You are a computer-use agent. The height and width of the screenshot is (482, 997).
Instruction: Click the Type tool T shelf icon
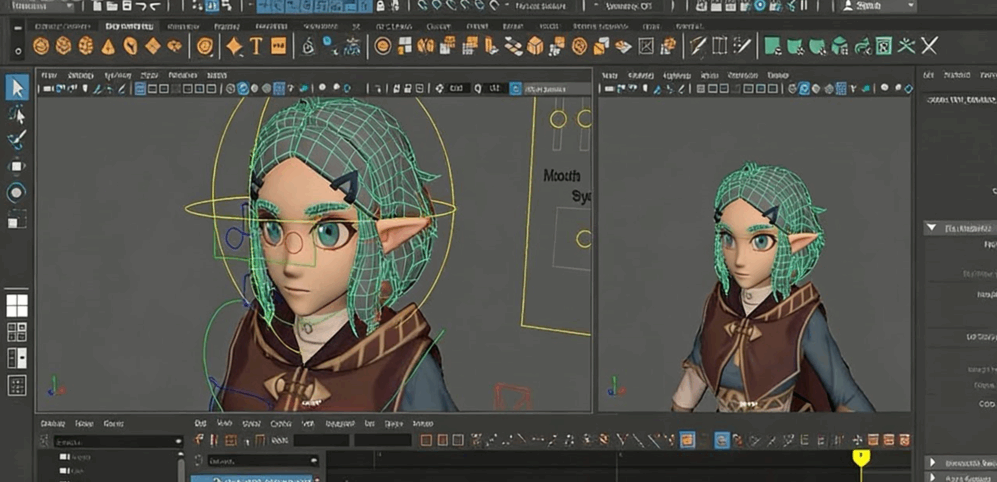[x=256, y=46]
